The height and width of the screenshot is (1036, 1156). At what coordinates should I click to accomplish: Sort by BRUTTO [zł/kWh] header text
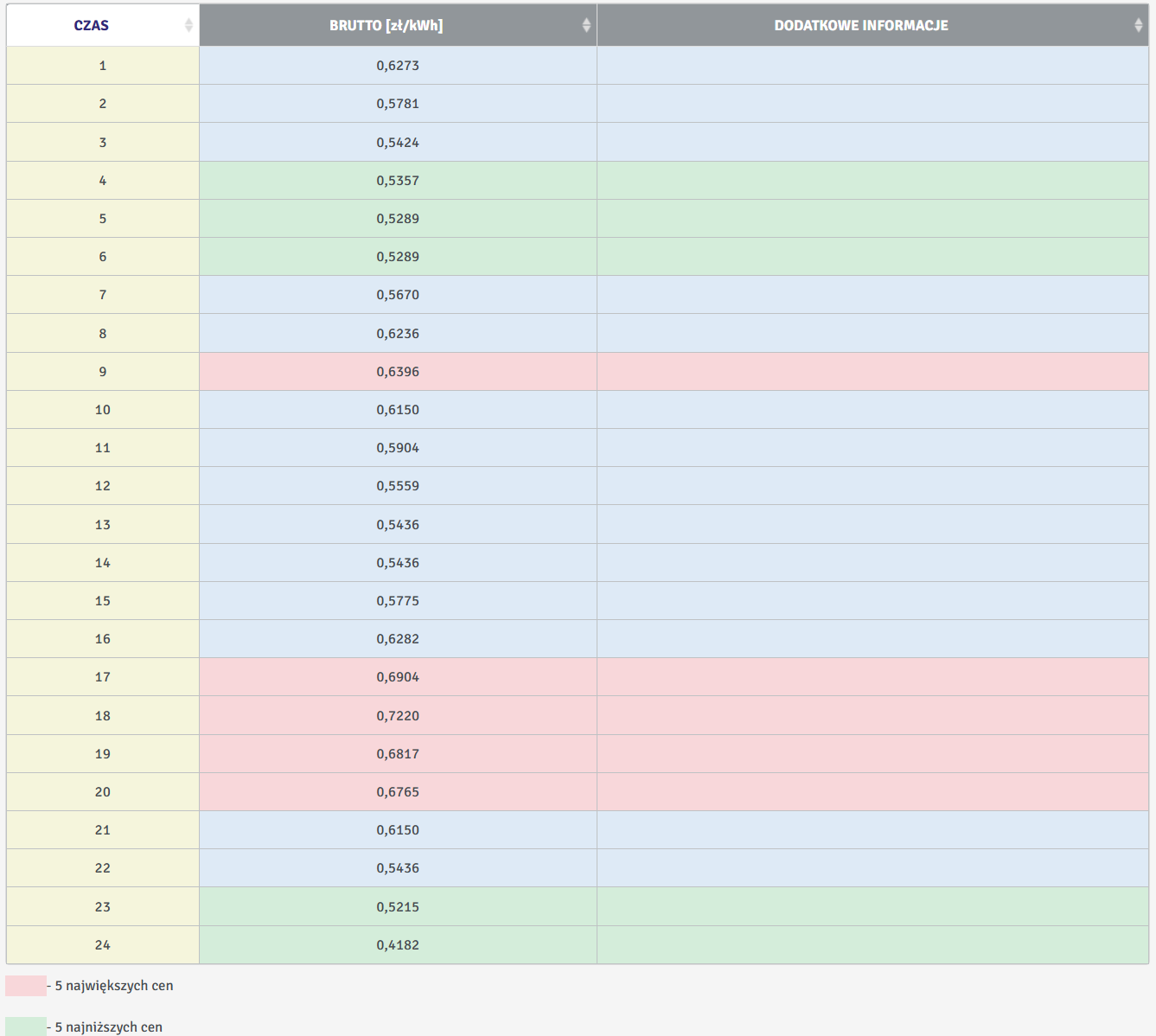pyautogui.click(x=386, y=25)
